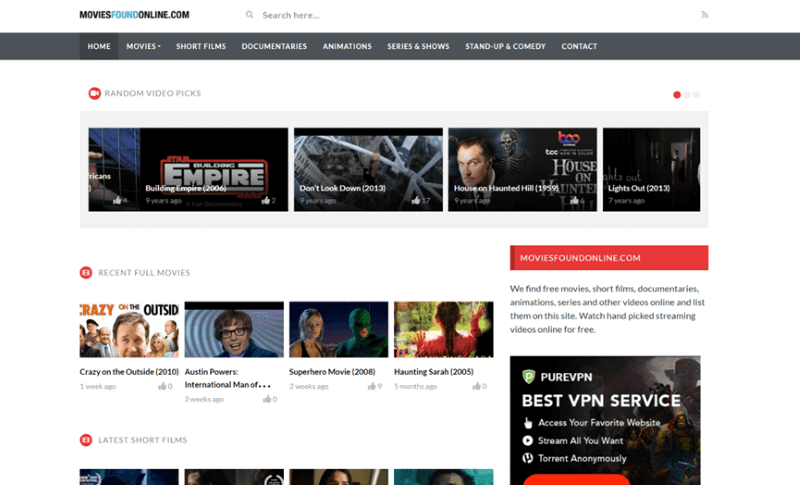The height and width of the screenshot is (485, 800).
Task: Go to the Home tab
Action: point(99,46)
